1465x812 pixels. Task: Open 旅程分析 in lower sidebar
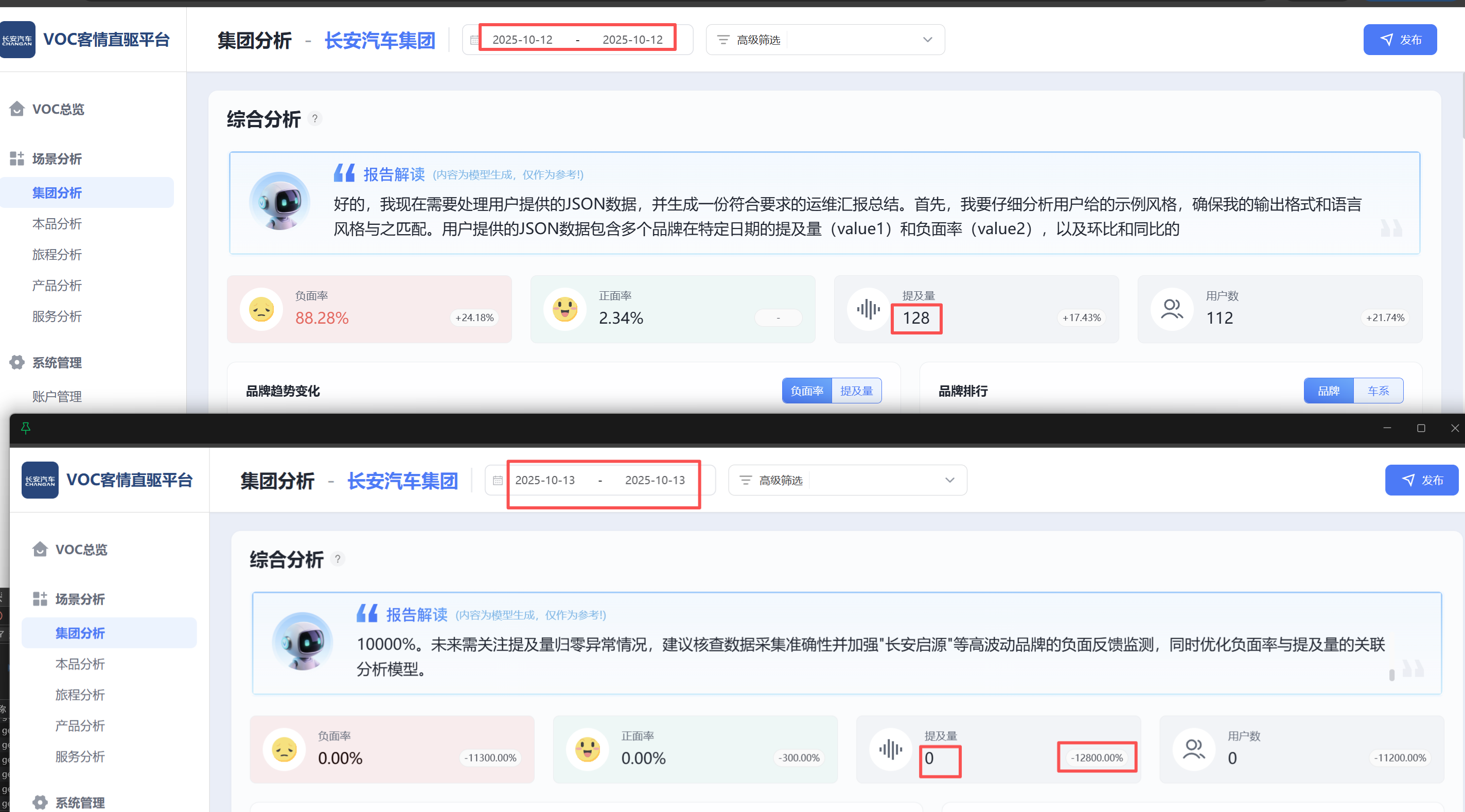80,694
